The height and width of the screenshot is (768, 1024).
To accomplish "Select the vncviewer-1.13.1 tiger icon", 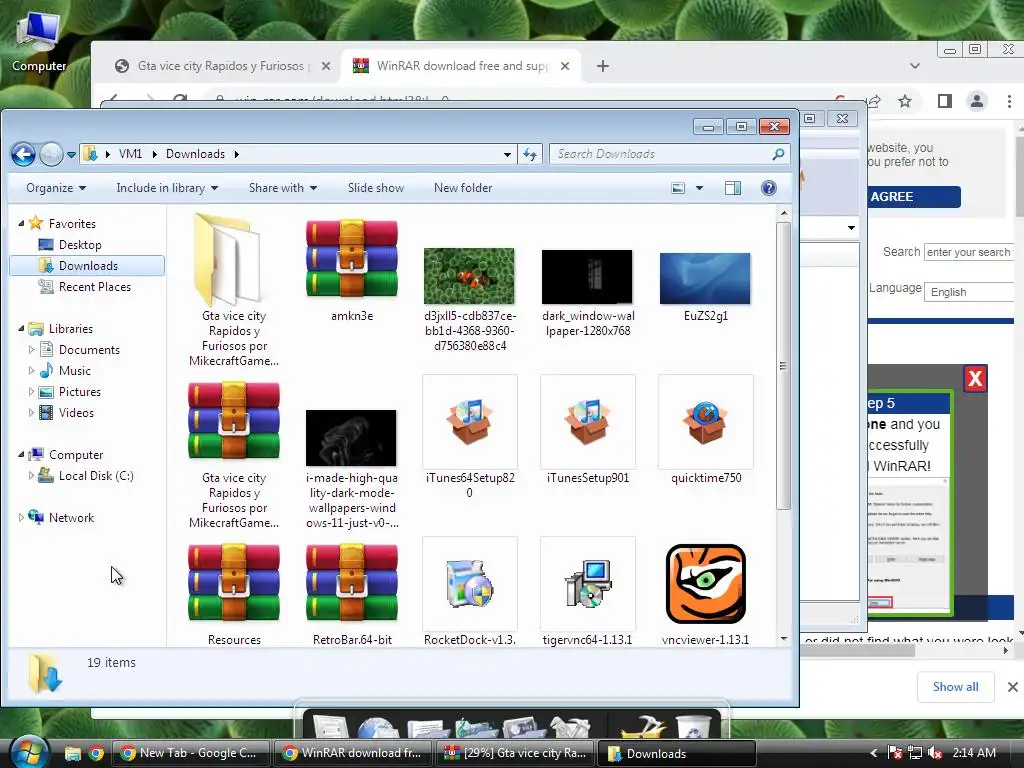I will [x=705, y=584].
